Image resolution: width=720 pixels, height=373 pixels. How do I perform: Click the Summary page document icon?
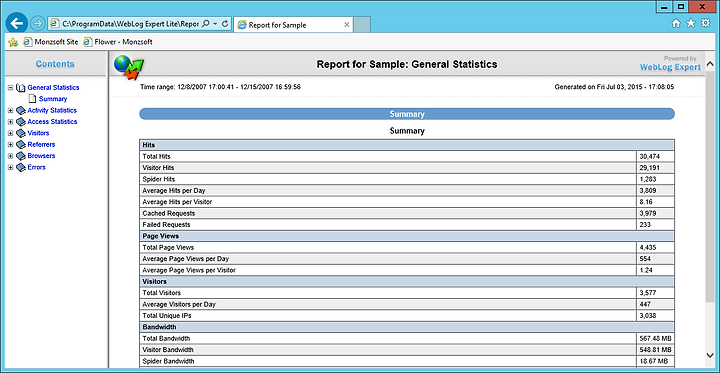[x=32, y=99]
